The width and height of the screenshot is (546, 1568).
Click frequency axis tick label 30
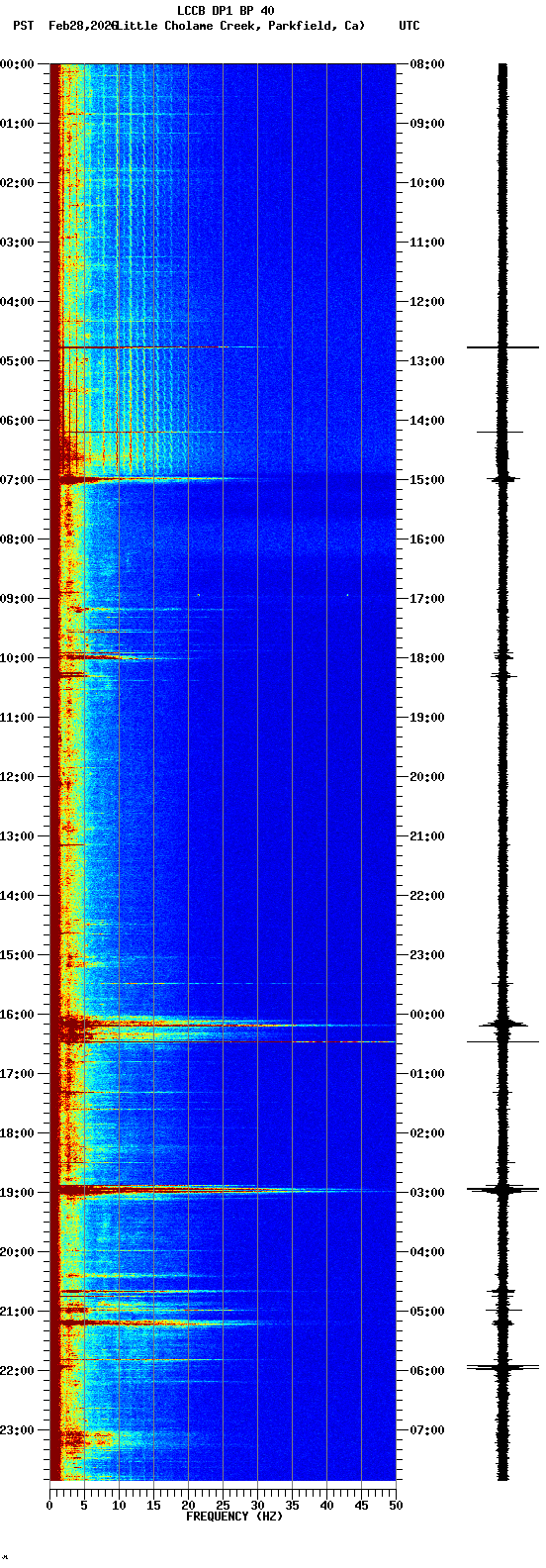point(257,1506)
